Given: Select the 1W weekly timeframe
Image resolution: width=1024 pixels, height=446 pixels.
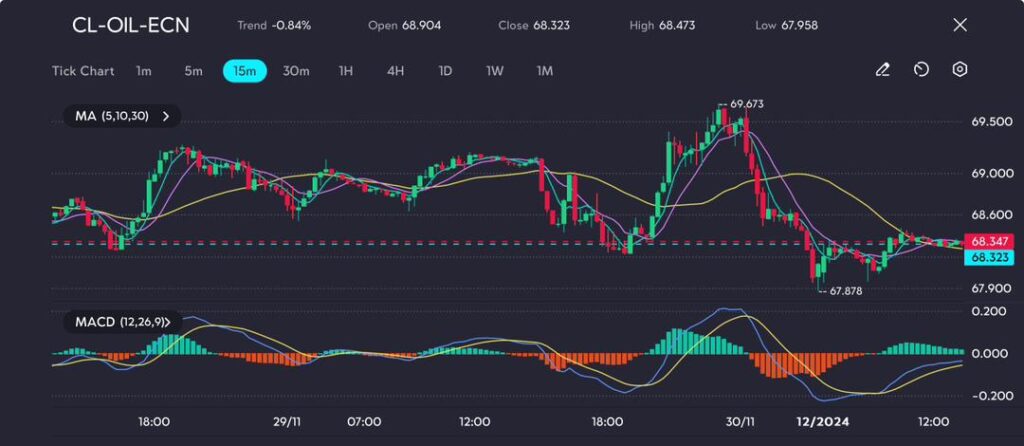Looking at the screenshot, I should point(495,71).
